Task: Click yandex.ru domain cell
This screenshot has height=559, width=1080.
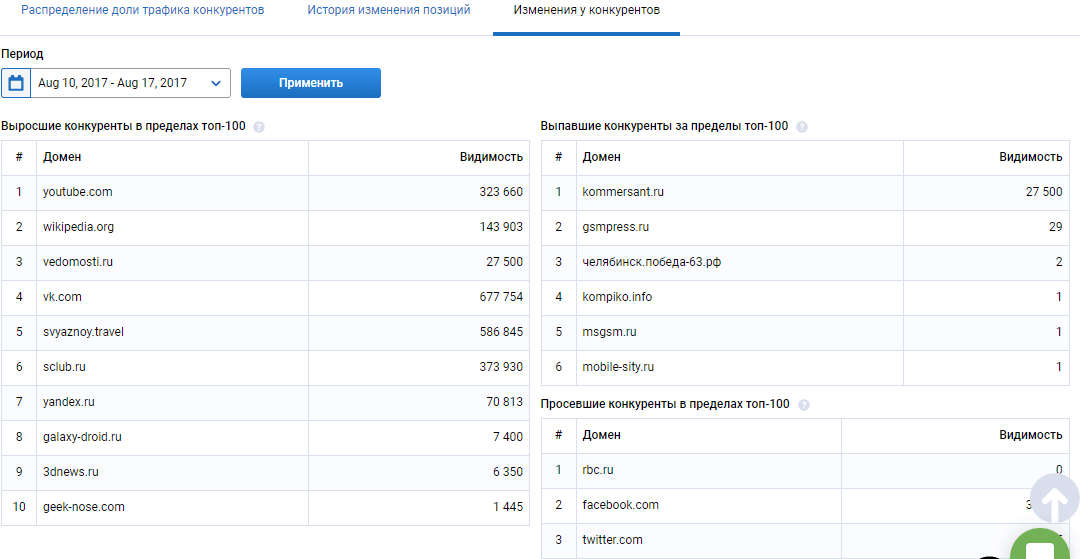Action: click(x=172, y=403)
